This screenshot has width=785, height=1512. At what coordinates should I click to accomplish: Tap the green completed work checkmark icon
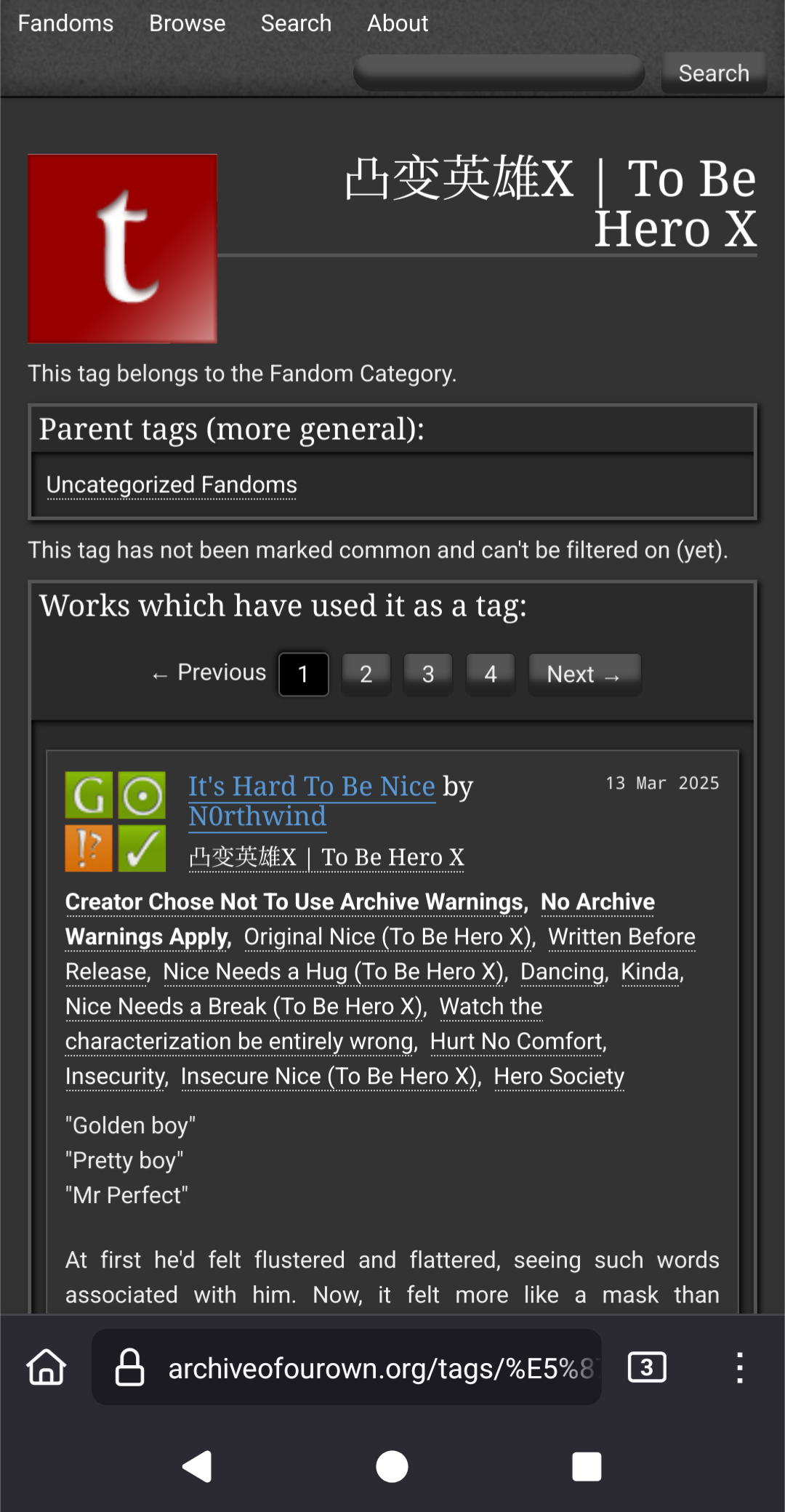[x=142, y=848]
